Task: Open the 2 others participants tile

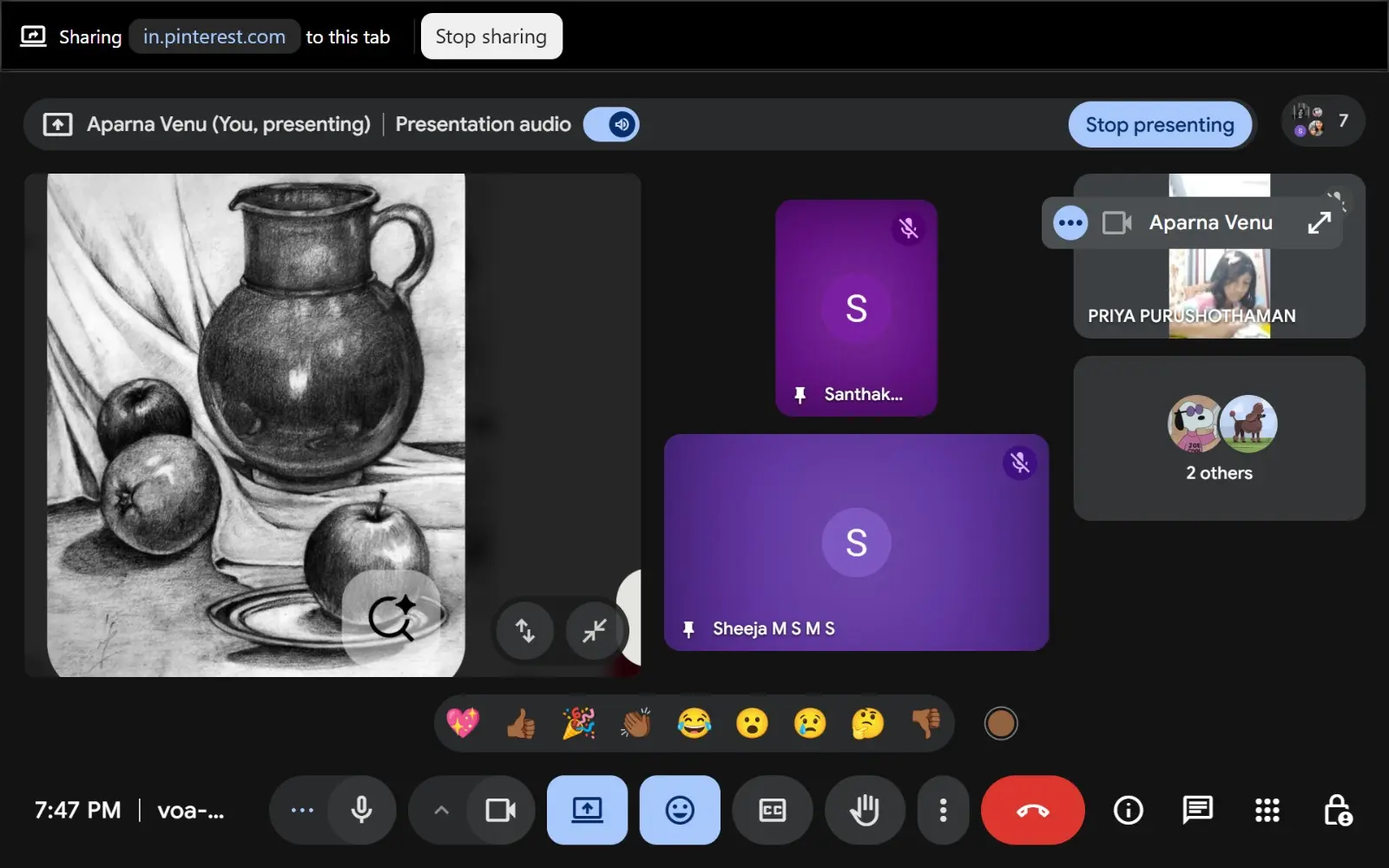Action: pos(1220,438)
